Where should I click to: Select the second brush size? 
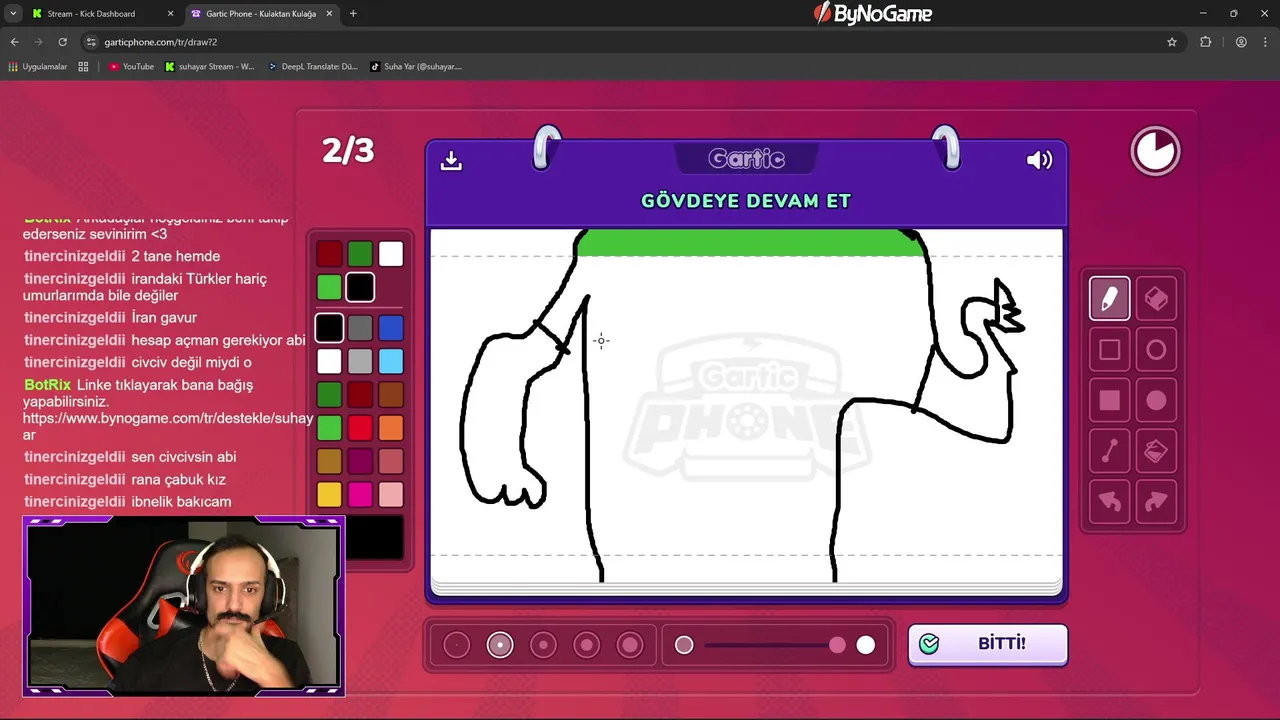[x=500, y=645]
